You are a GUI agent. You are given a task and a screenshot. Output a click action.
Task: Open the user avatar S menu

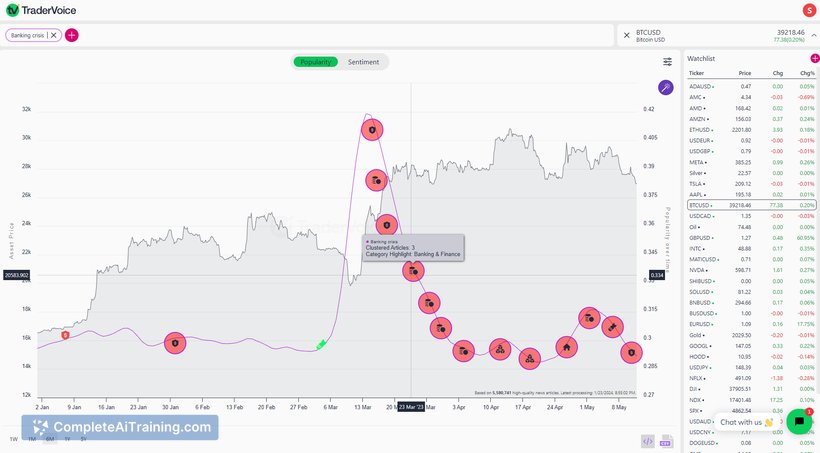tap(809, 10)
